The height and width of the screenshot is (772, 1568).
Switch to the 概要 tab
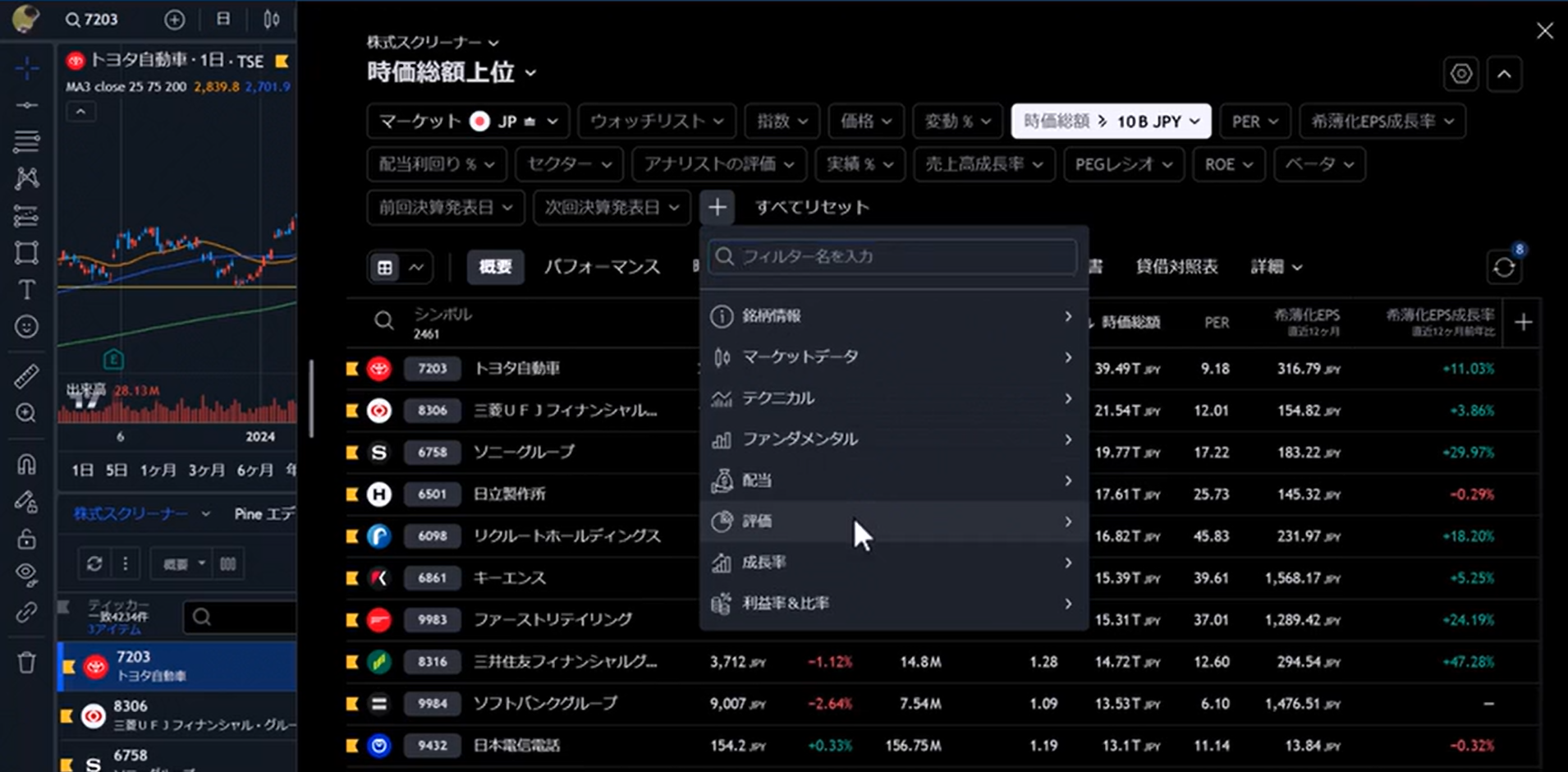[x=495, y=267]
